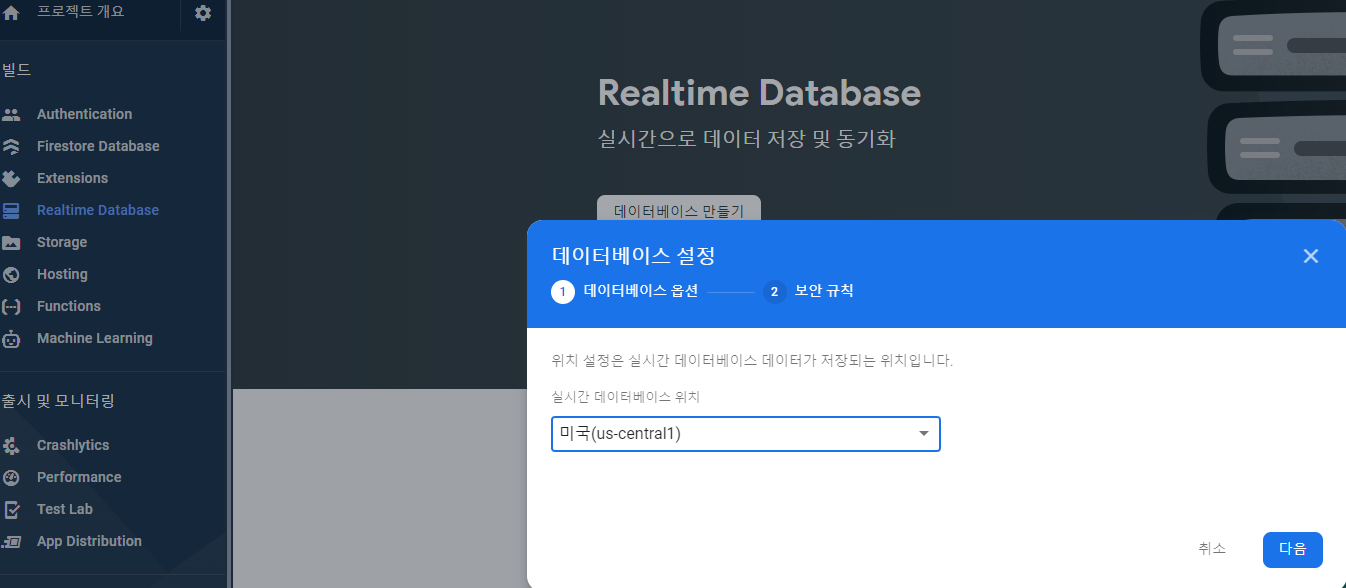Open Test Lab
The image size is (1346, 588).
(65, 509)
